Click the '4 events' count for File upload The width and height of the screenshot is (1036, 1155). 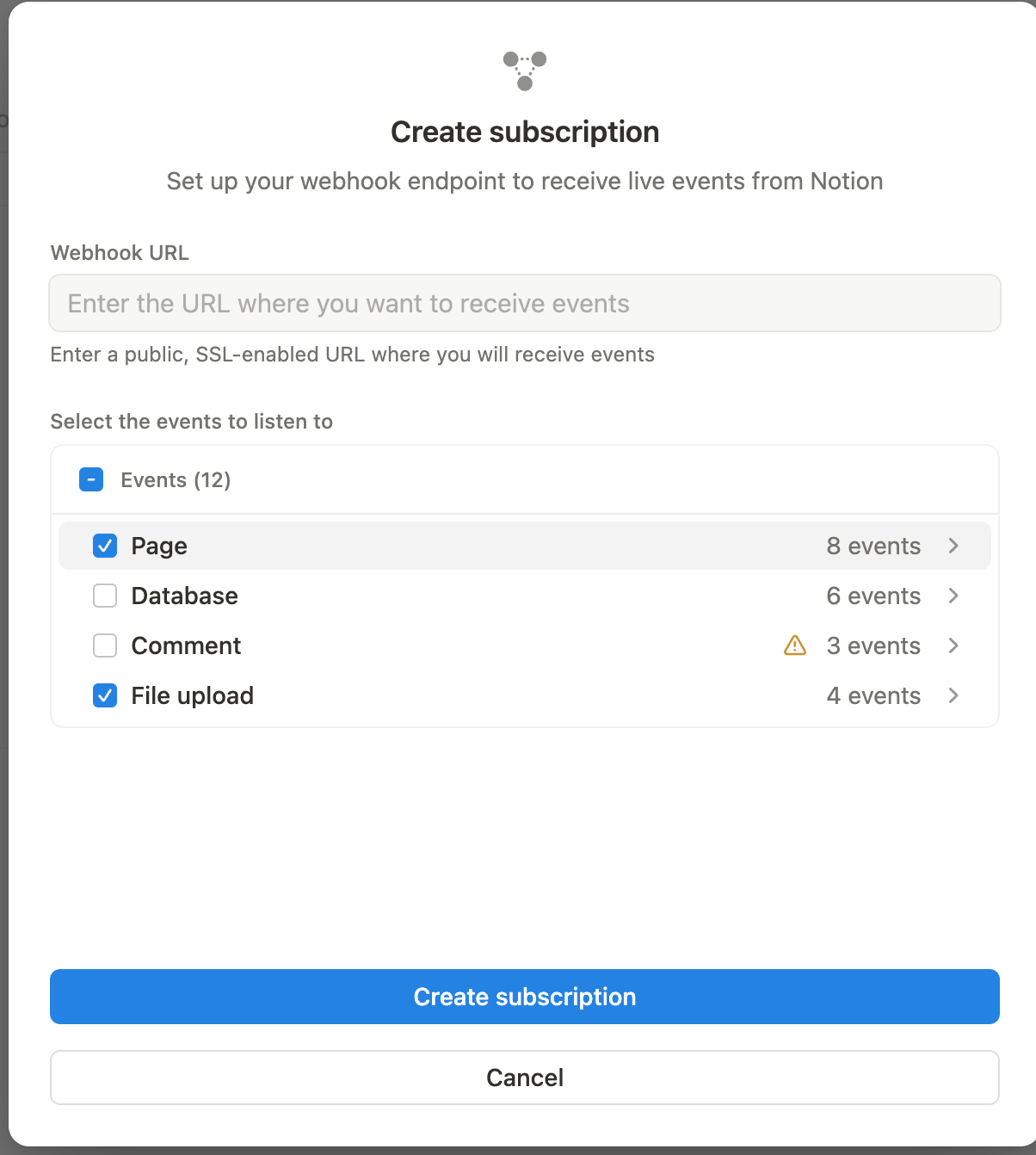873,695
